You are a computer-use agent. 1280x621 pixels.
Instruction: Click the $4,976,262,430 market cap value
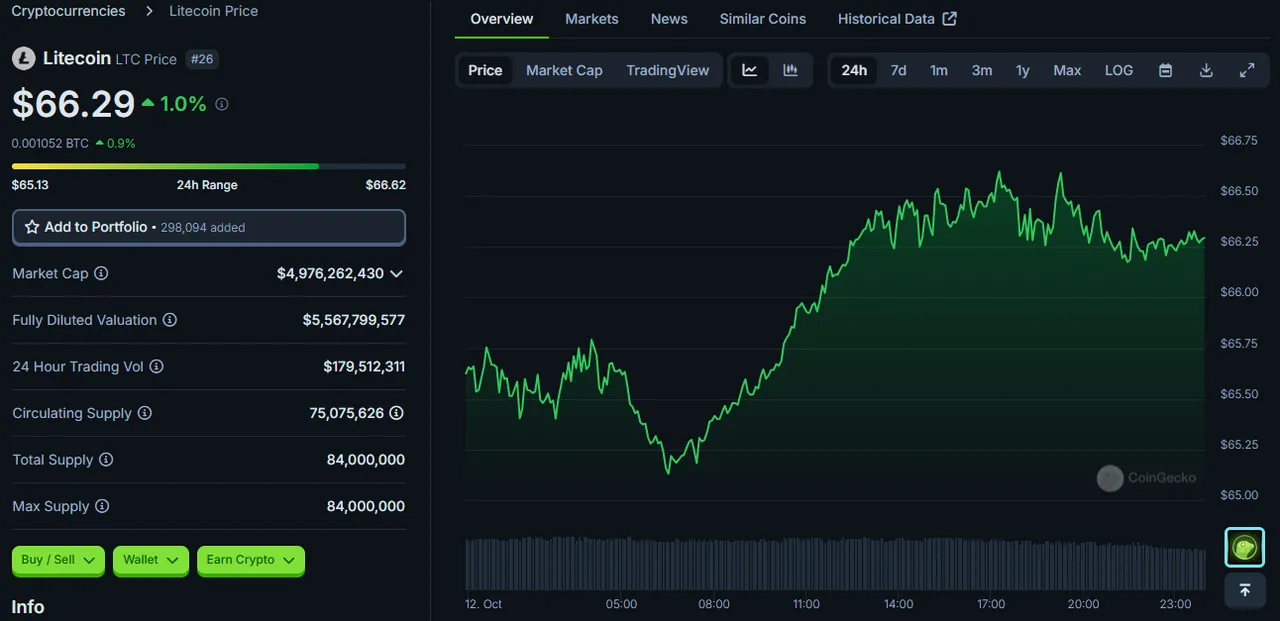click(x=330, y=273)
